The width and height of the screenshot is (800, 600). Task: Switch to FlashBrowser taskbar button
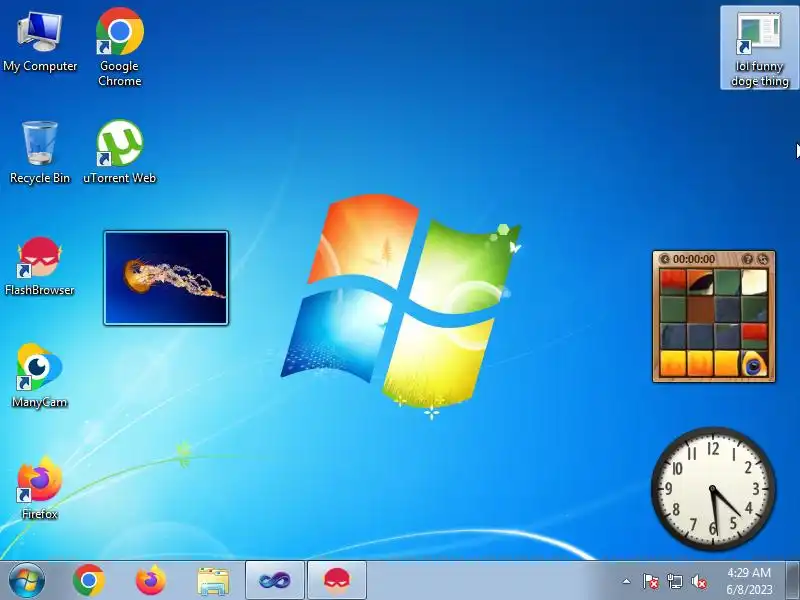click(337, 580)
